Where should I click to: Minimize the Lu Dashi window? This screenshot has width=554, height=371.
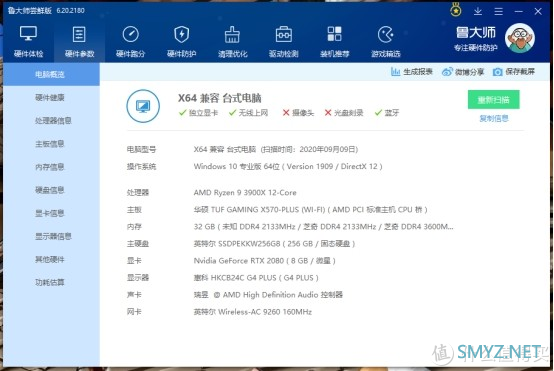(x=518, y=12)
